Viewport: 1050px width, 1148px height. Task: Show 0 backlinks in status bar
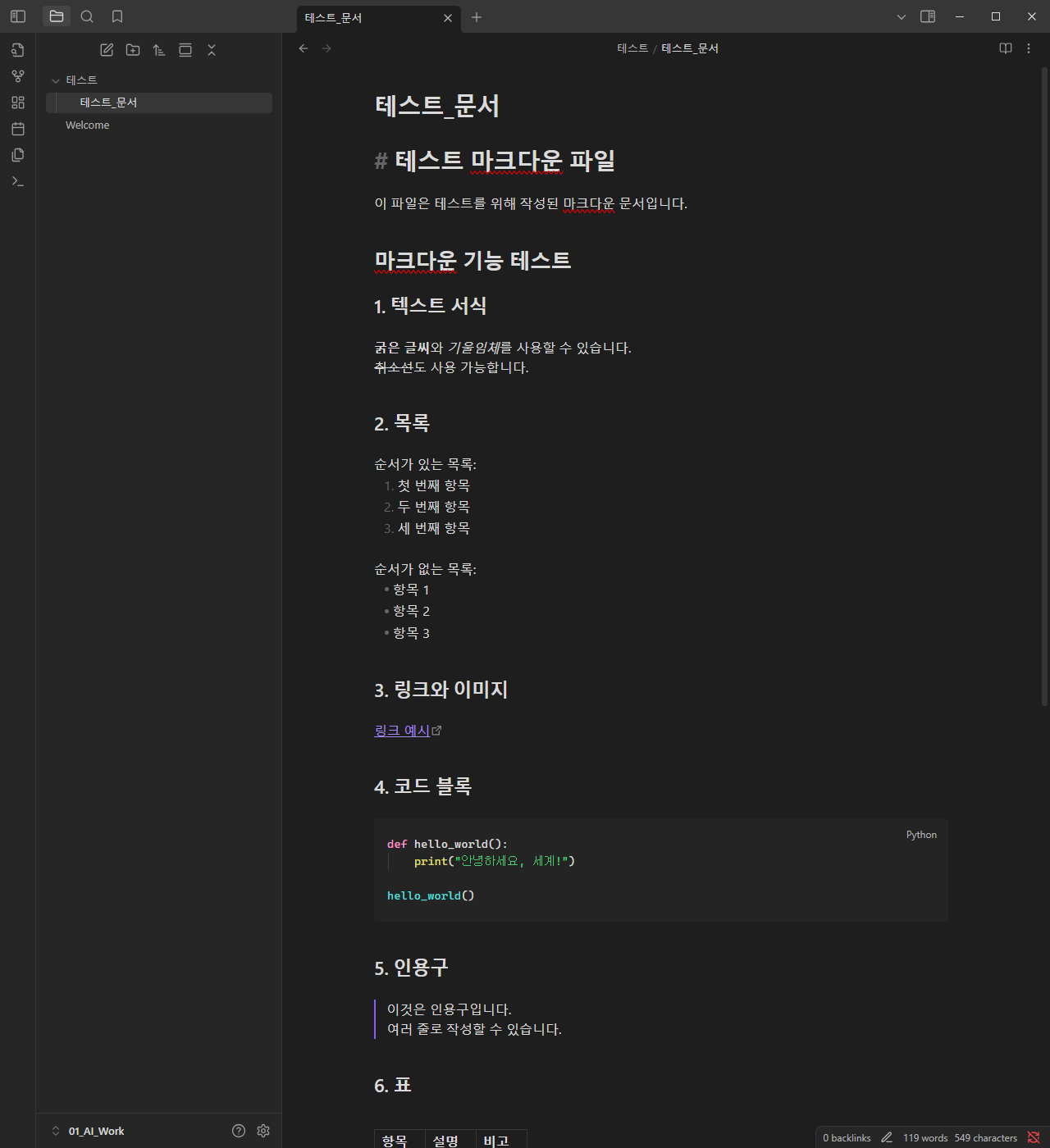pos(847,1138)
